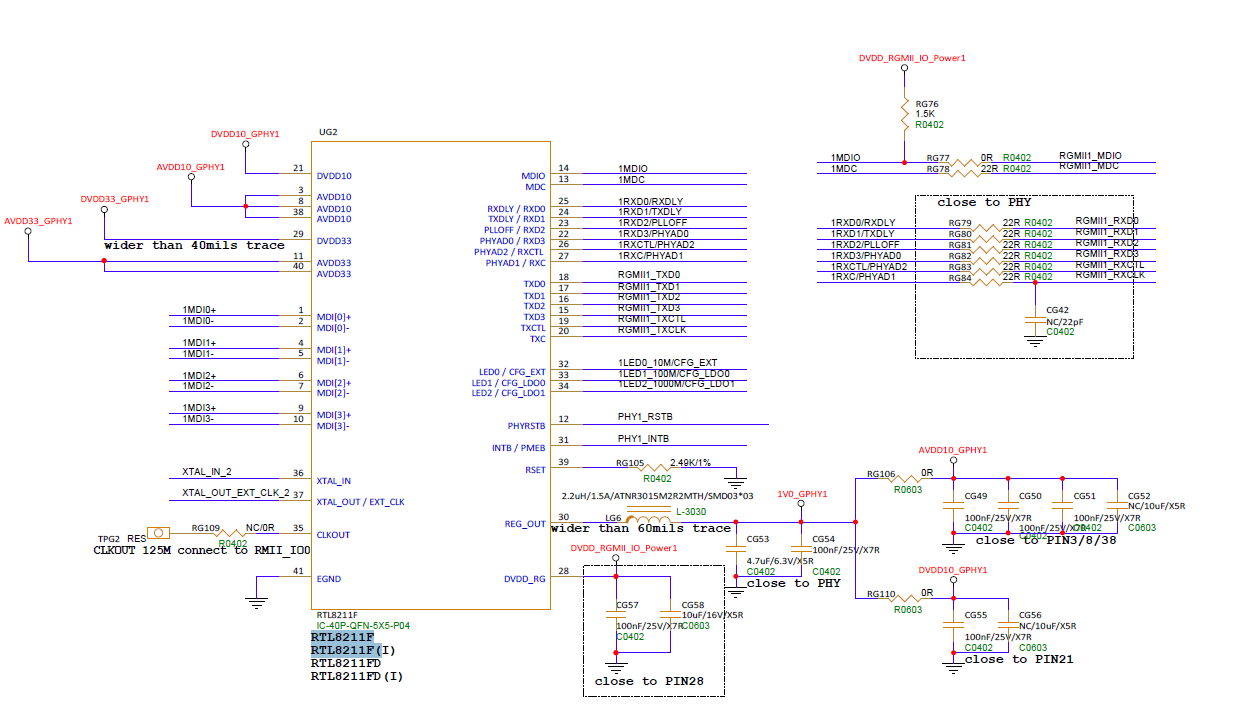
Task: Click the AVDD33_GPHY1 power port circle
Action: click(28, 231)
